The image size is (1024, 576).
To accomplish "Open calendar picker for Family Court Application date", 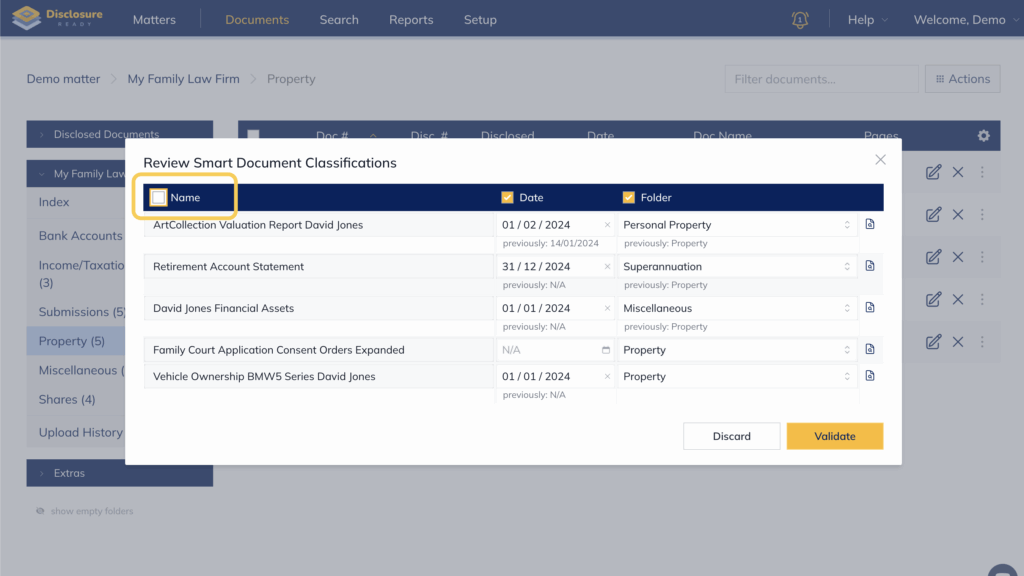I will click(x=606, y=350).
